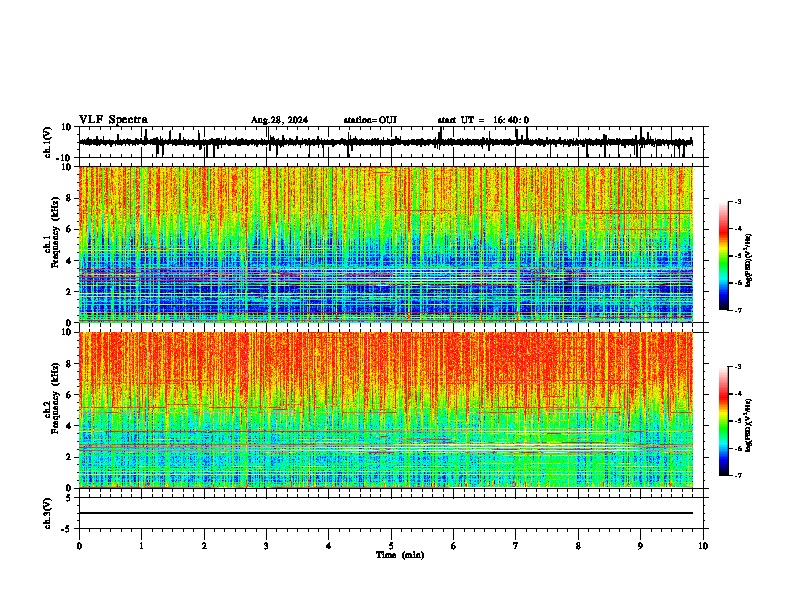
Task: Click the "-7" tick on ch.2 colorbar
Action: (738, 475)
